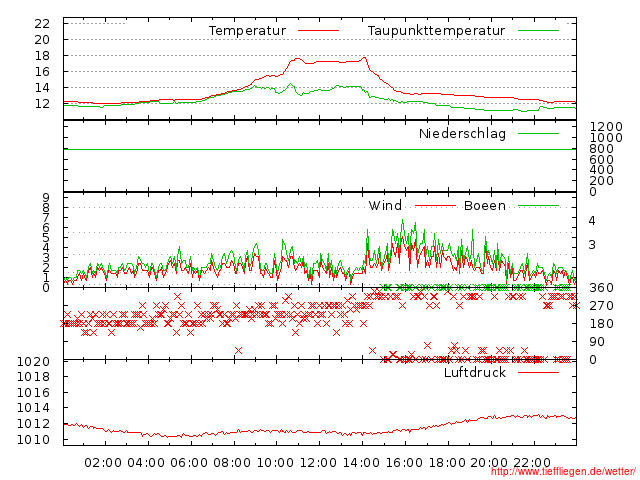Click the green Taupunkttemperatur legend line
The height and width of the screenshot is (480, 640).
[538, 31]
